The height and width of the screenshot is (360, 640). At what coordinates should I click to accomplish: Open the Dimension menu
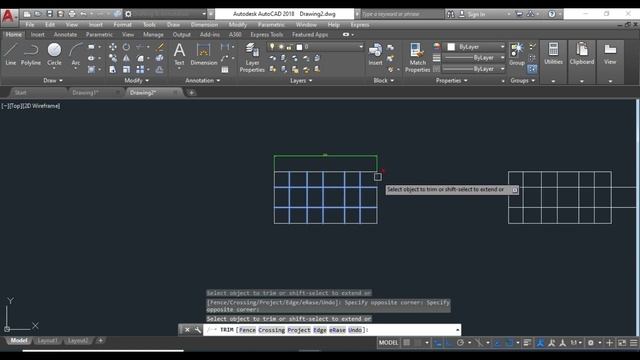click(x=204, y=24)
